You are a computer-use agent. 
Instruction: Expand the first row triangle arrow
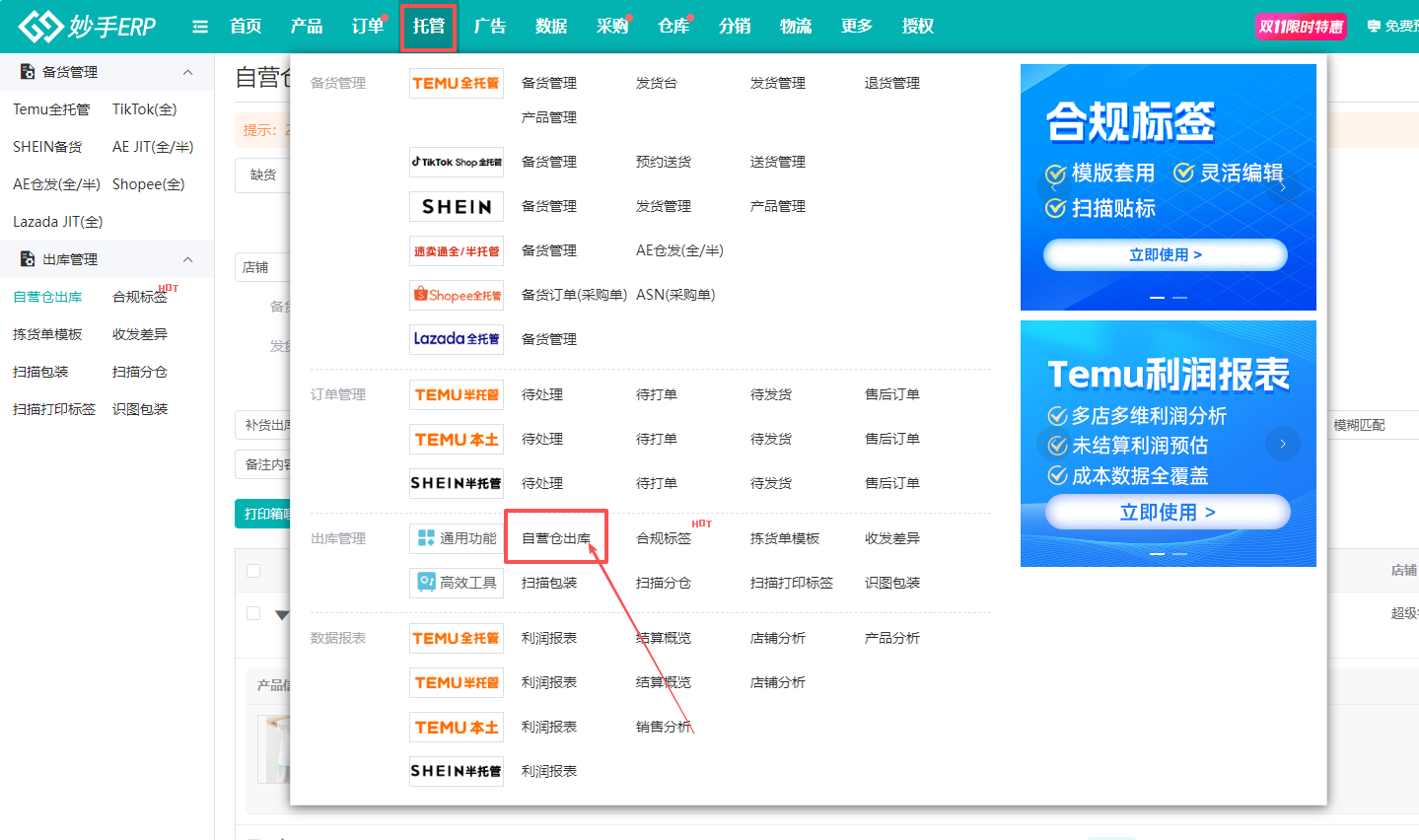click(x=281, y=615)
